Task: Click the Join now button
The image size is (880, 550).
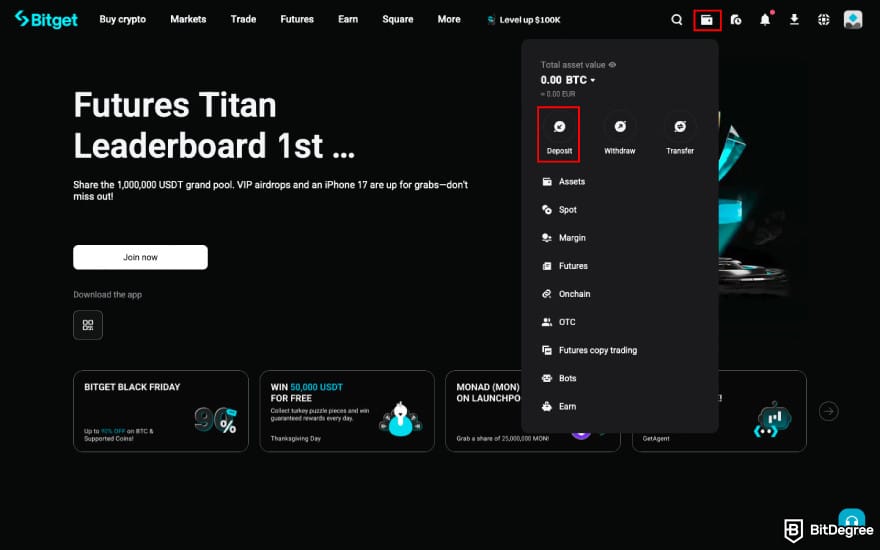Action: click(140, 257)
